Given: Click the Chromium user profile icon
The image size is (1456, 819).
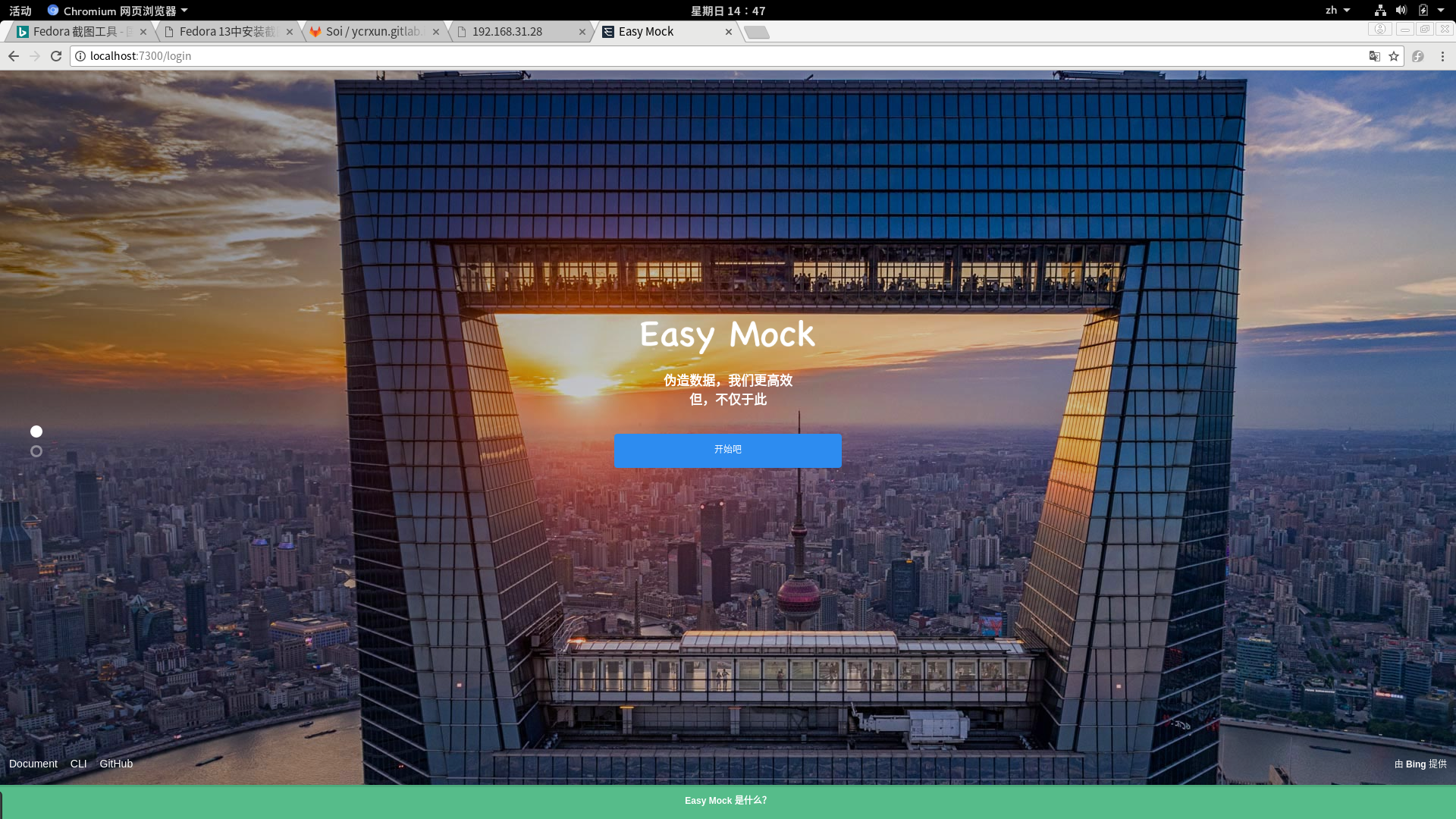Looking at the screenshot, I should 1380,29.
